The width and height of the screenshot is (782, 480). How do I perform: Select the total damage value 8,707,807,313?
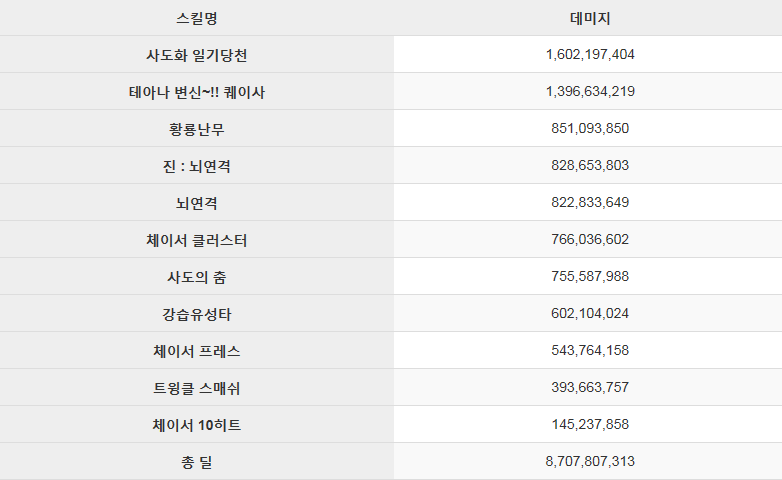[590, 461]
